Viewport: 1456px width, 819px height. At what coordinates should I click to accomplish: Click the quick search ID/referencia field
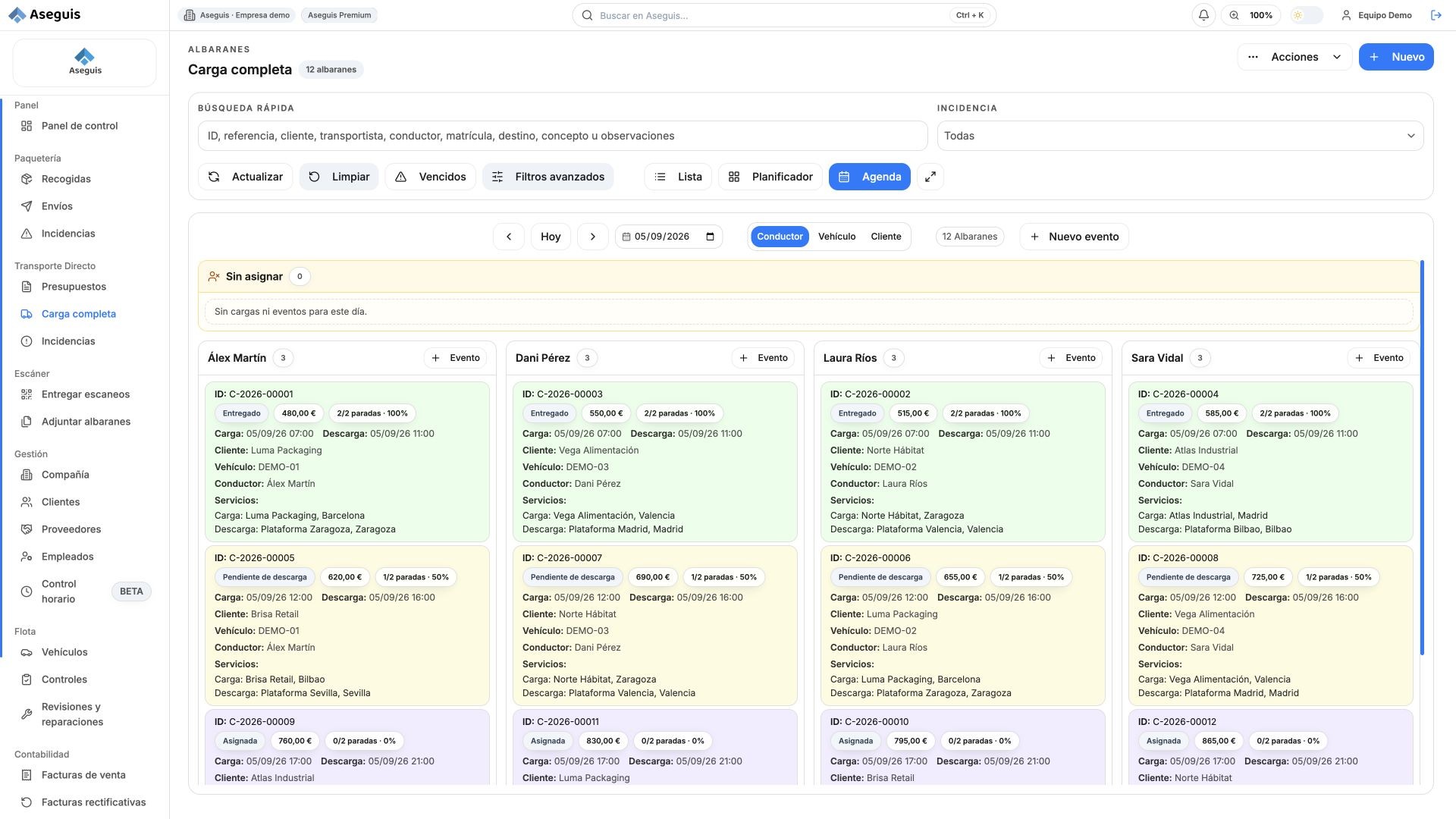tap(563, 136)
